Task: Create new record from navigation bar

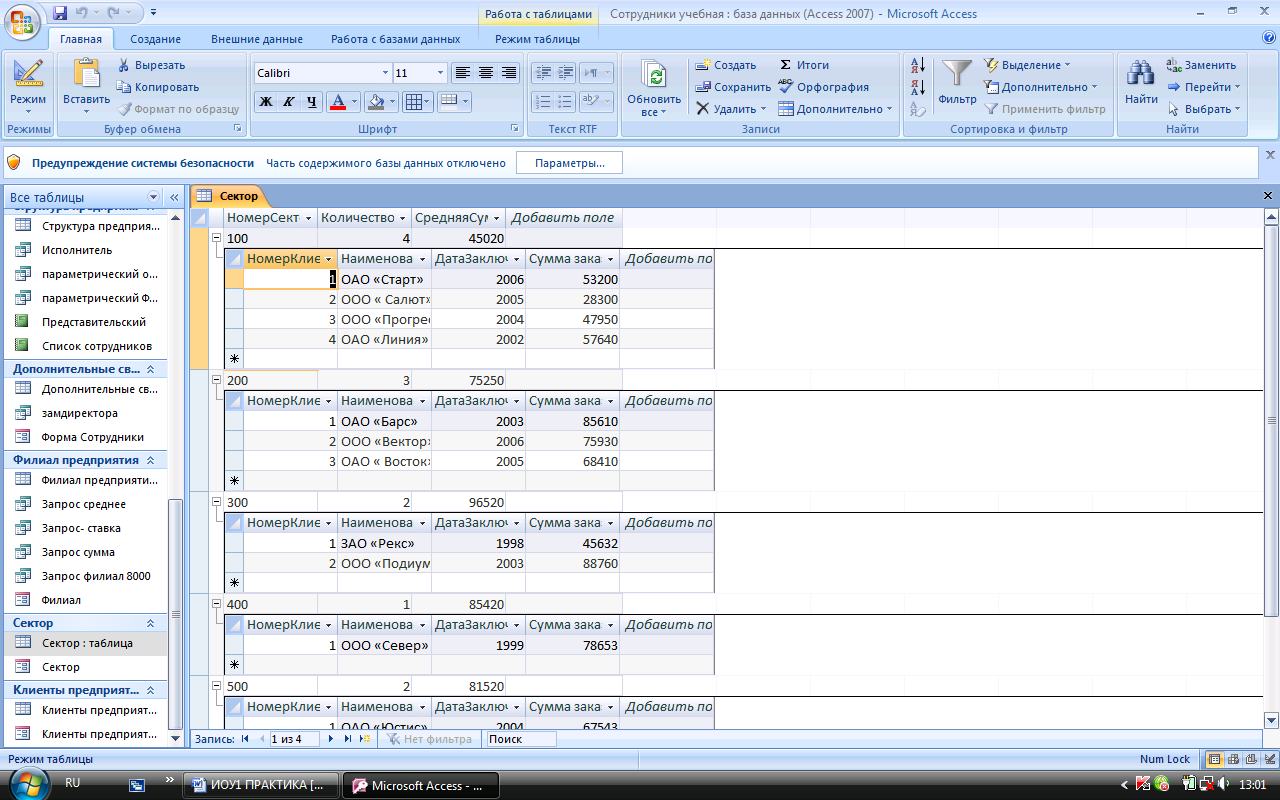Action: click(x=365, y=739)
